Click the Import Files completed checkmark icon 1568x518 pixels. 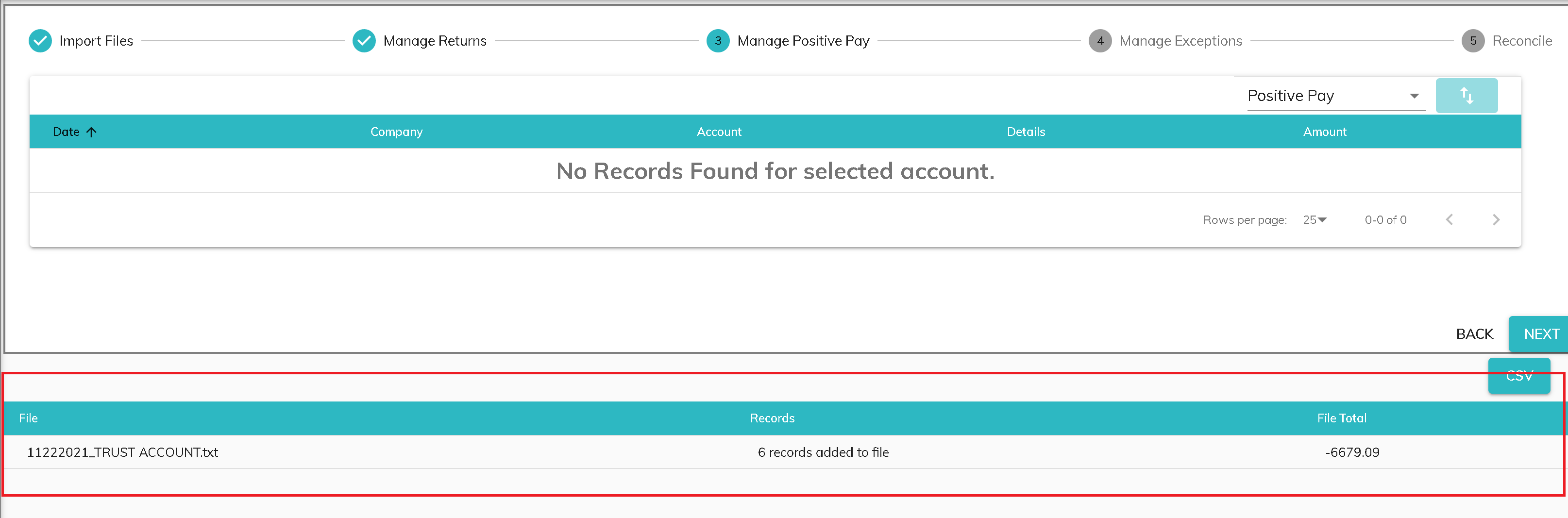coord(40,41)
